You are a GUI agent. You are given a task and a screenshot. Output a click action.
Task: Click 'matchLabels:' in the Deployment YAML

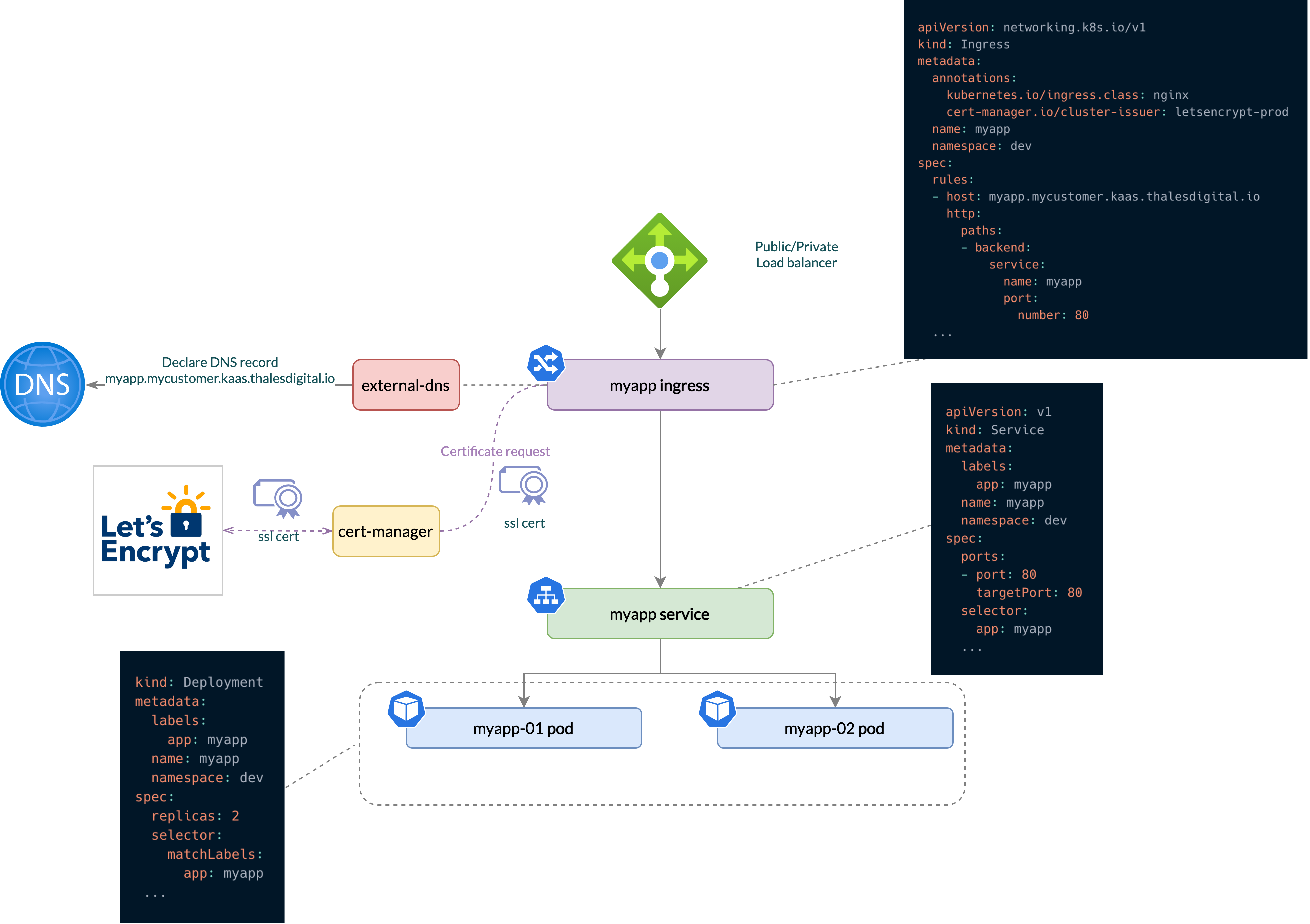tap(215, 855)
